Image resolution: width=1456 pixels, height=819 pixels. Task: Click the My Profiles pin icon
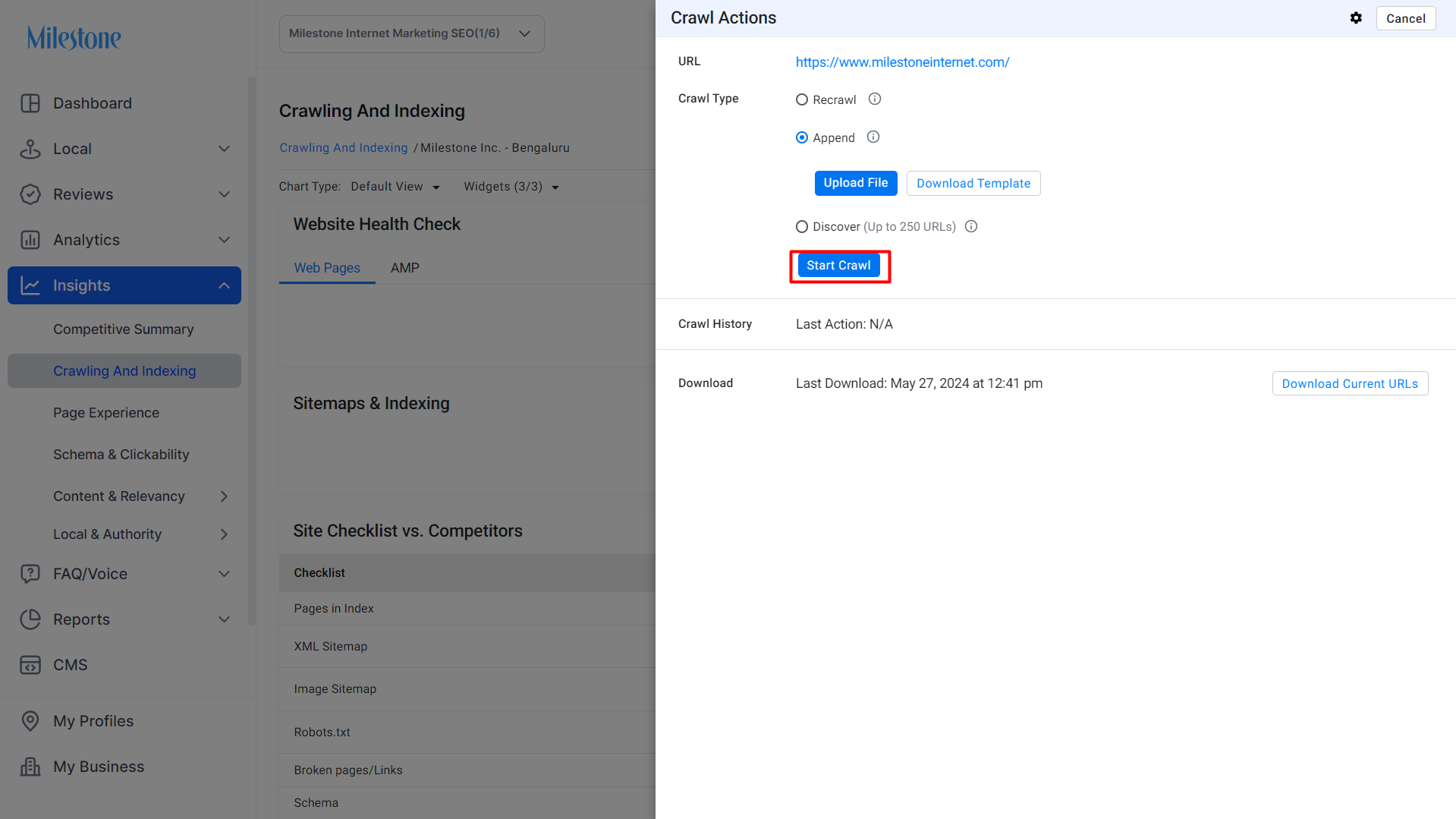point(30,721)
